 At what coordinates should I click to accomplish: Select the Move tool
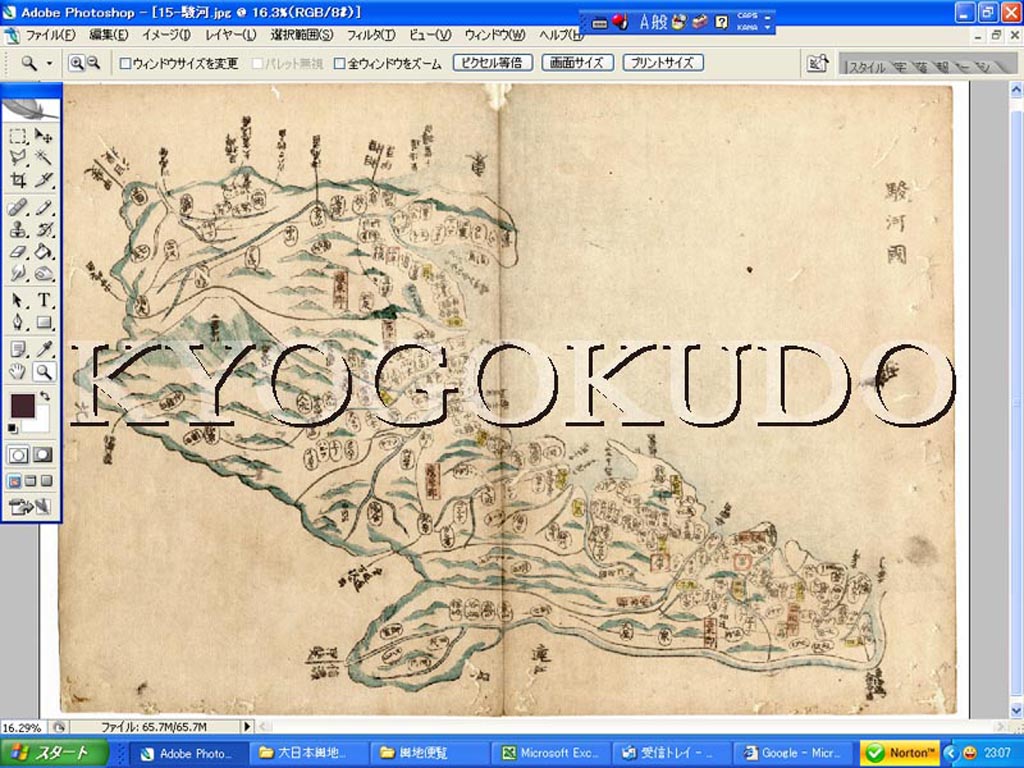pos(43,136)
